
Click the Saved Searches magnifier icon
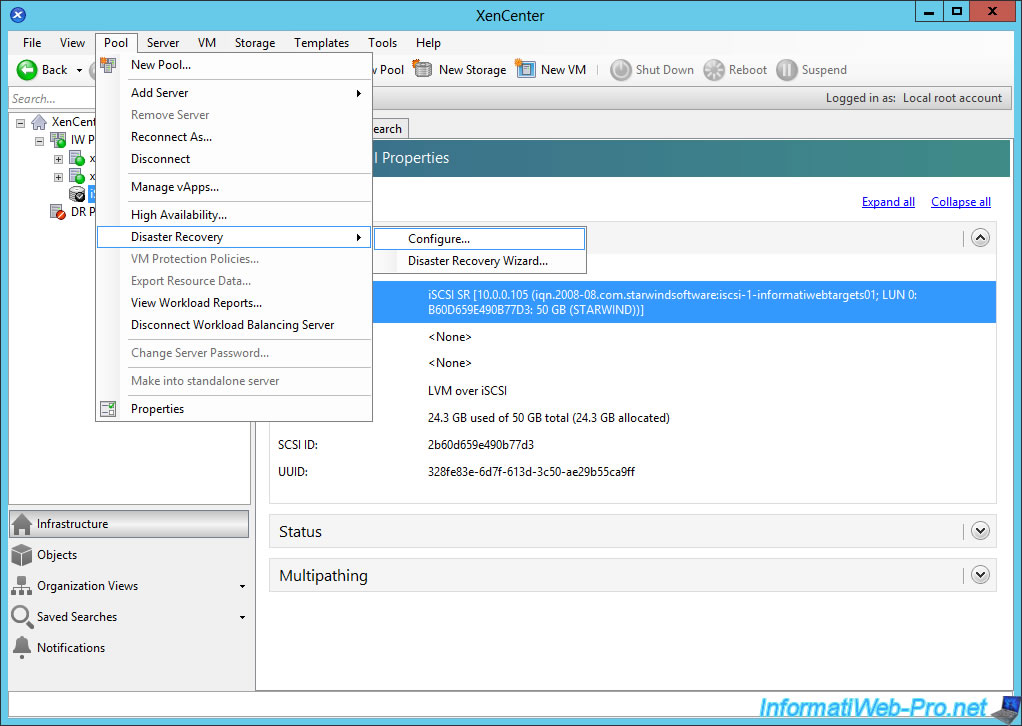coord(22,617)
